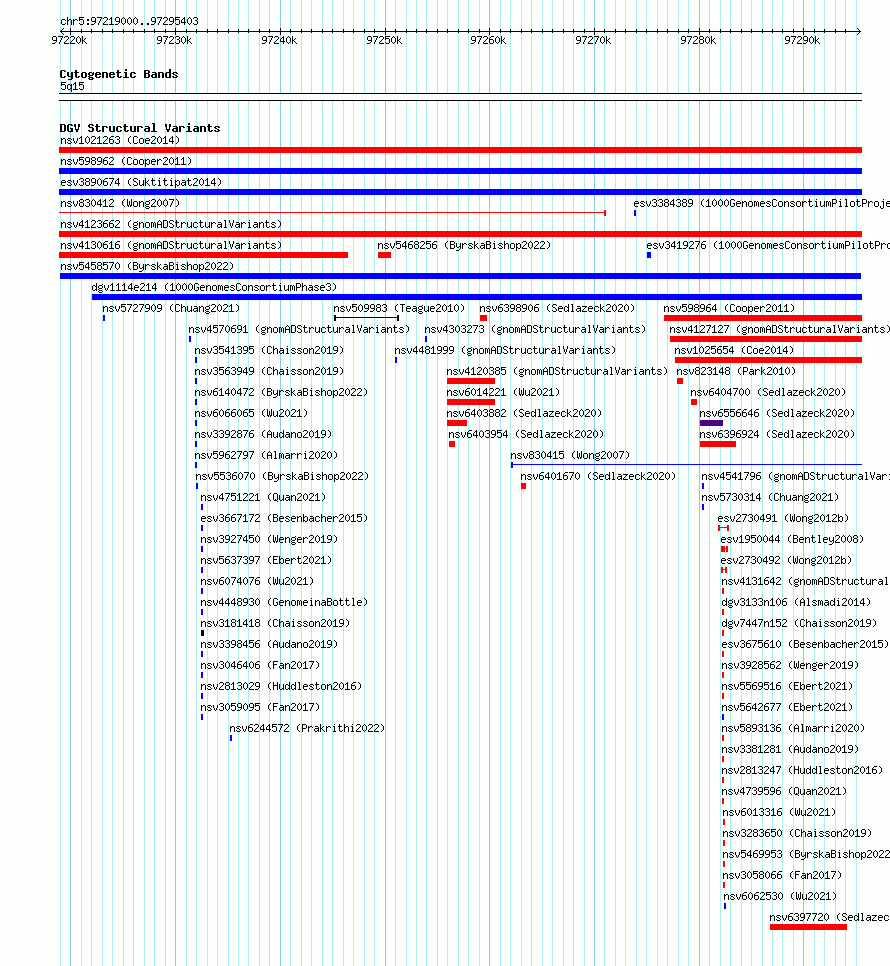This screenshot has height=966, width=890.
Task: Click esv2730491 (Wong2012b) label
Action: 783,518
